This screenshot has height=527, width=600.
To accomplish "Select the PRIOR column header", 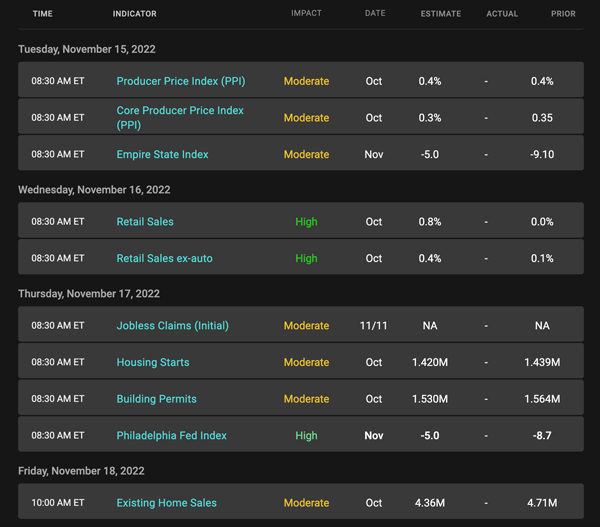I will pos(563,14).
